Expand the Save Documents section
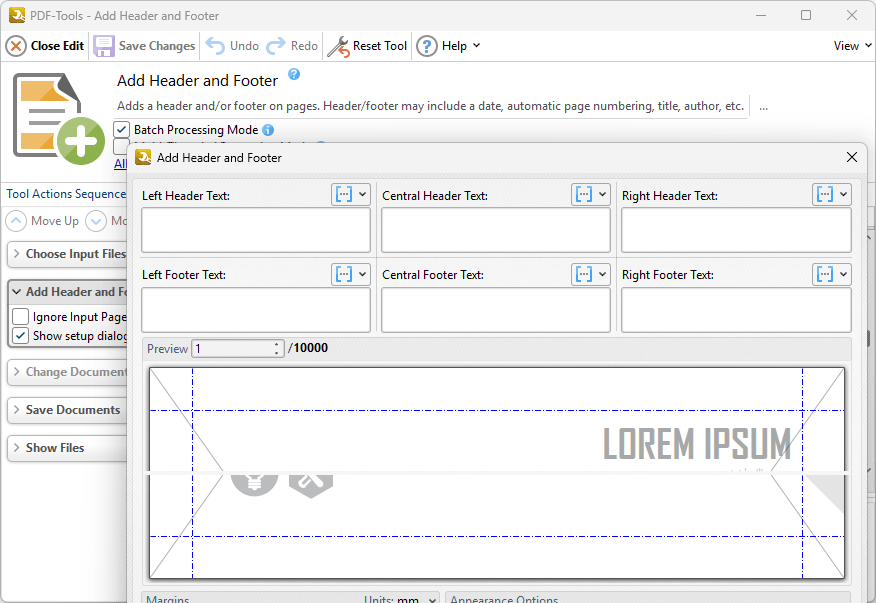The width and height of the screenshot is (876, 603). (66, 410)
